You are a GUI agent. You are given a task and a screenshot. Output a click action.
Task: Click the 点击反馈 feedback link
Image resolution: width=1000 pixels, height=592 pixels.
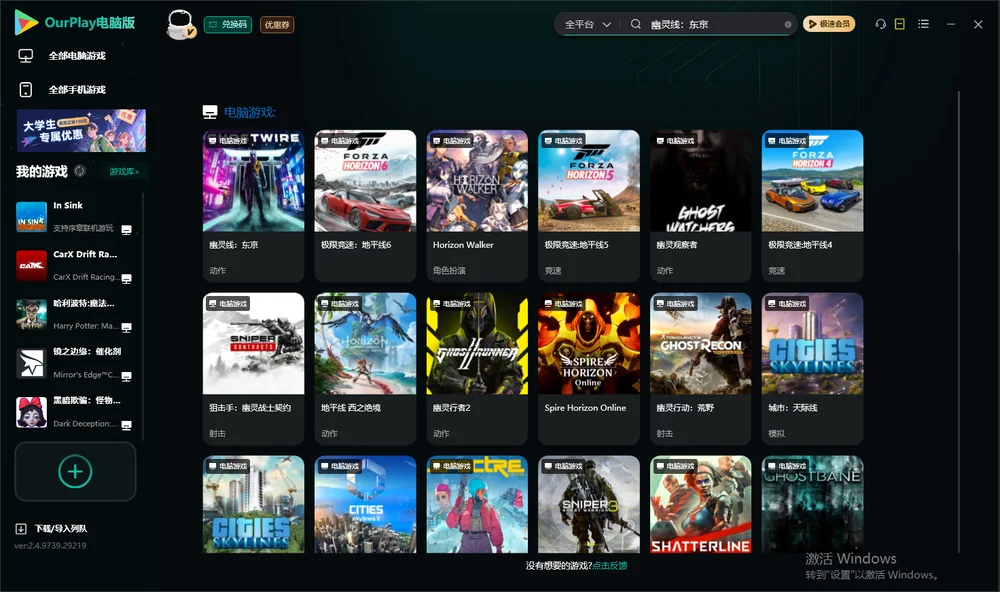point(610,566)
